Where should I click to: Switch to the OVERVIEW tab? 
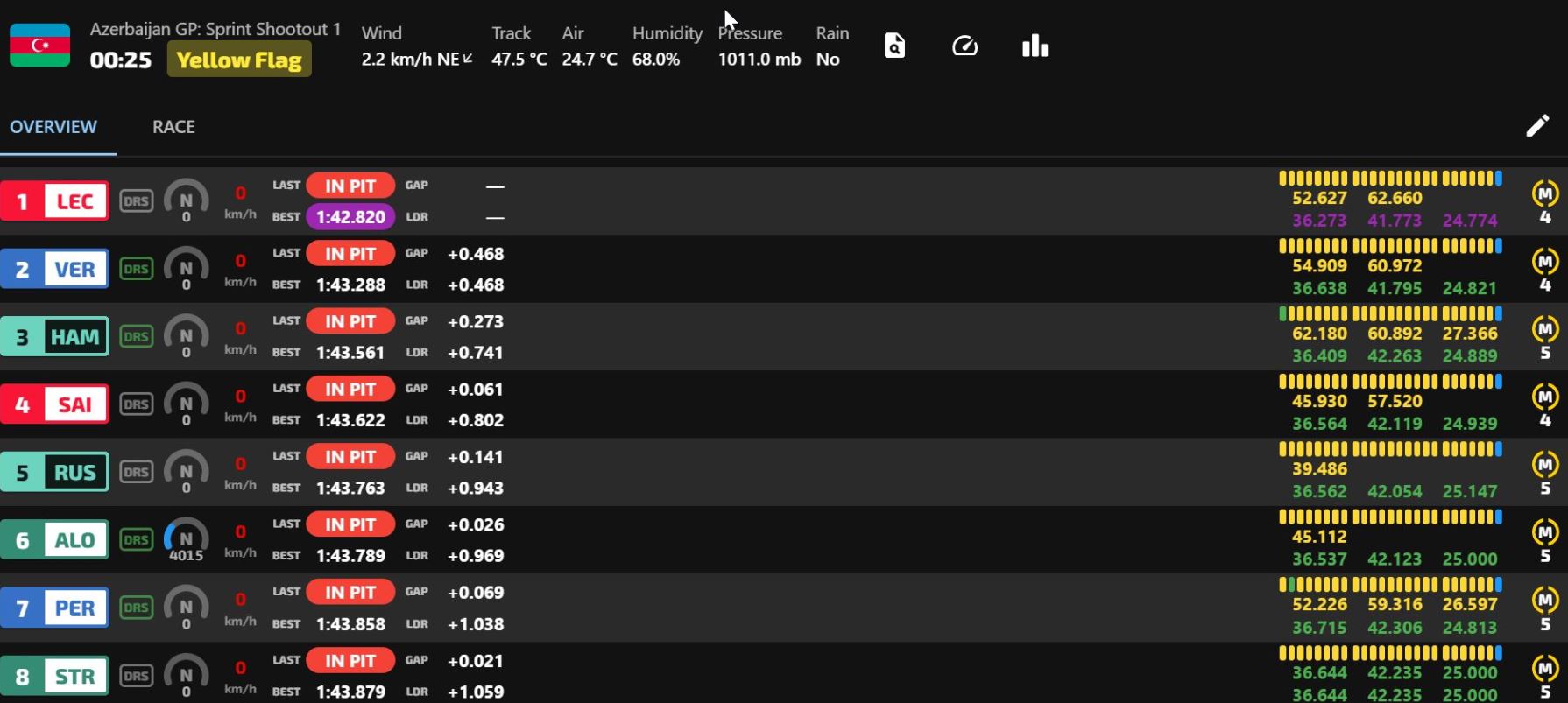pos(53,127)
